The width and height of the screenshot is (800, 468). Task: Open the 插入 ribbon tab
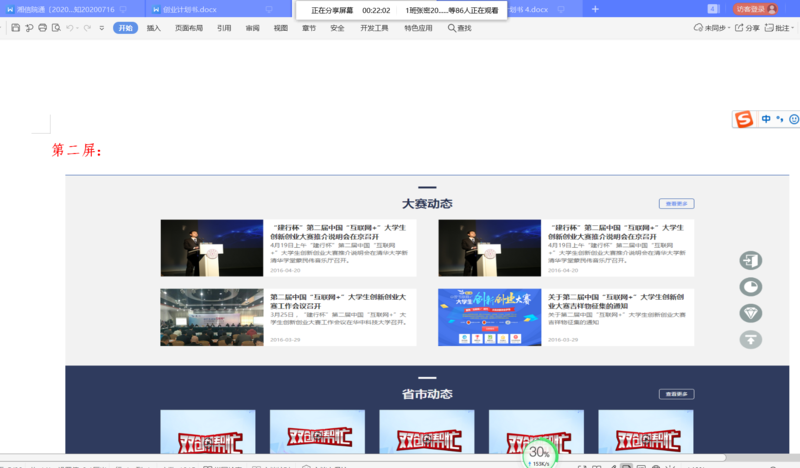click(154, 28)
